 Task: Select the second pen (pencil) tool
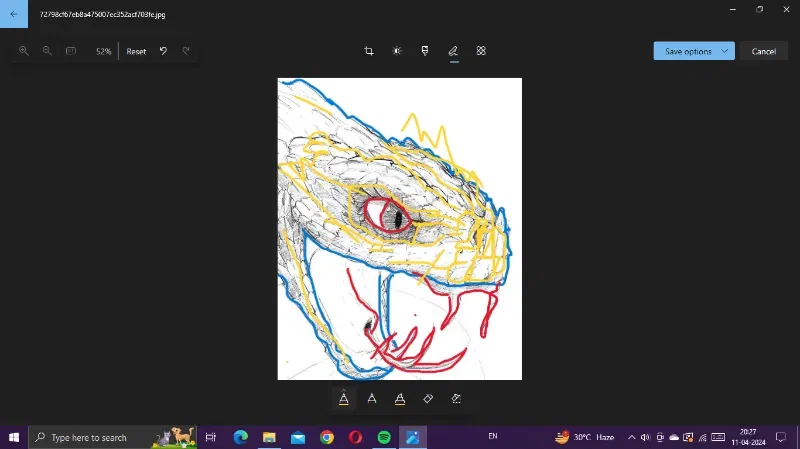372,398
